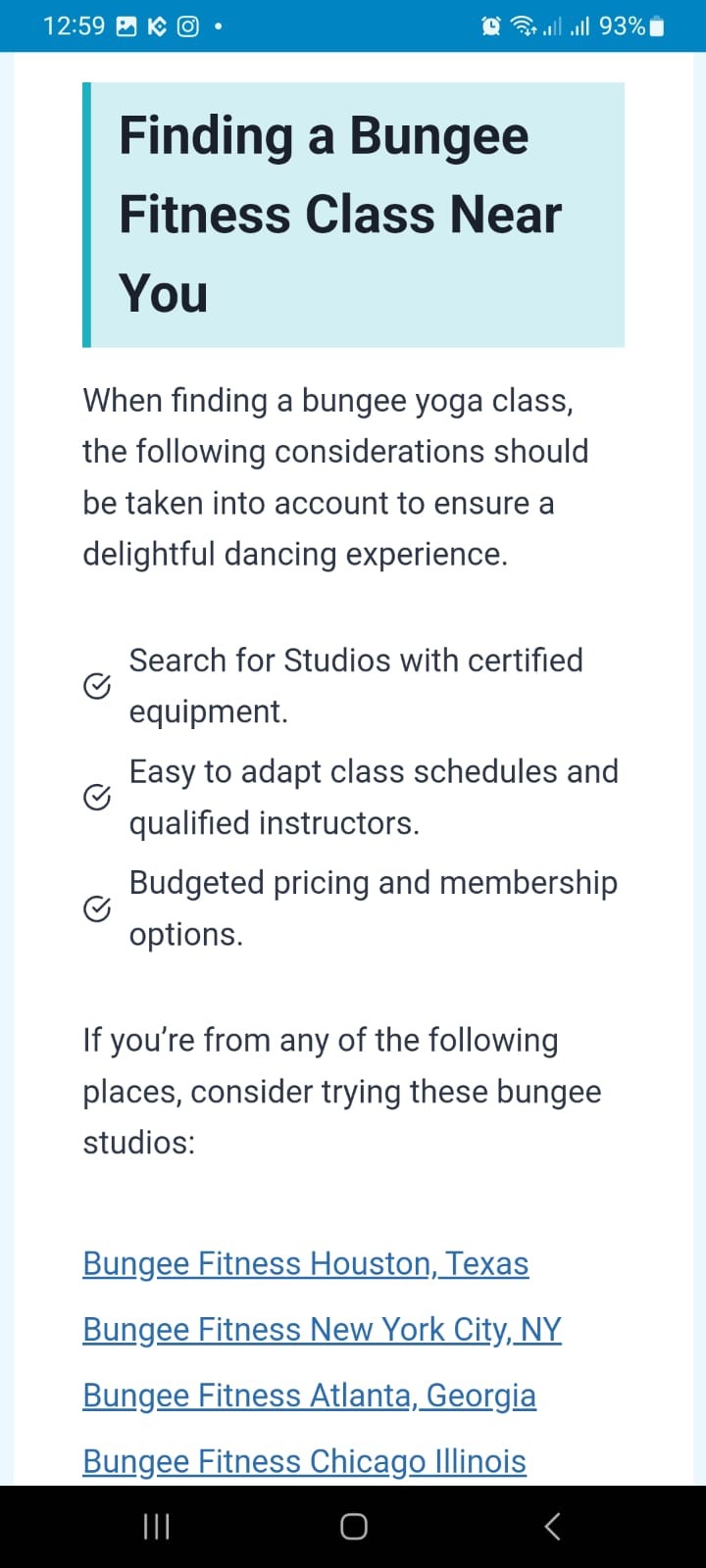The image size is (706, 1568).
Task: Visit the Bungee Fitness Chicago Illinois link
Action: click(x=304, y=1461)
